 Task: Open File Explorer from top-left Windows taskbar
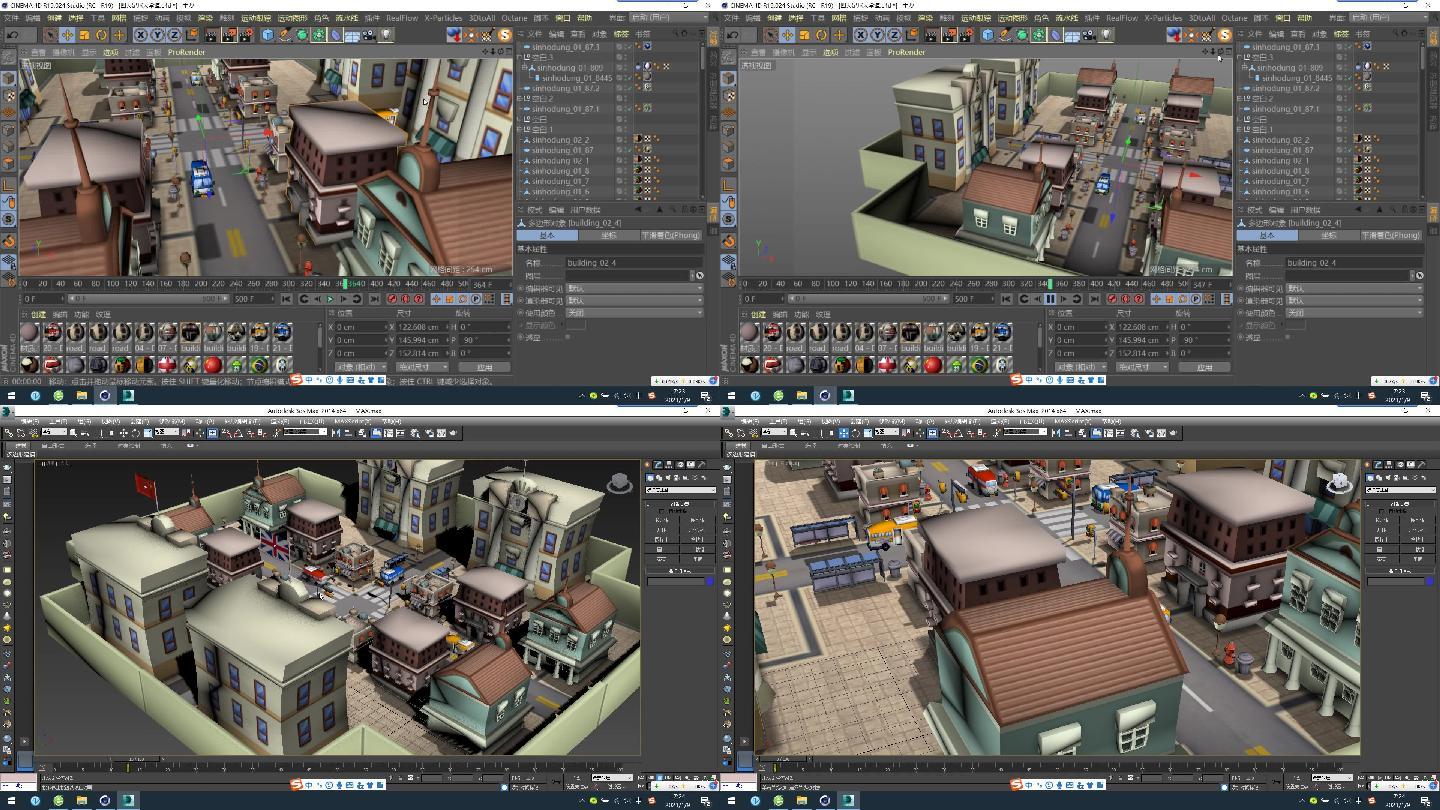coord(81,395)
